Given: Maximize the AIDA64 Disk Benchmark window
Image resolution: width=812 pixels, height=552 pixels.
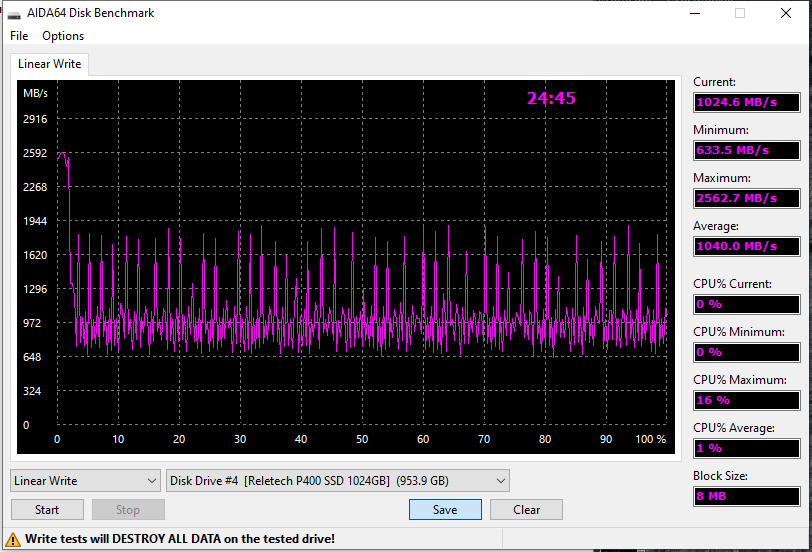Looking at the screenshot, I should (740, 13).
